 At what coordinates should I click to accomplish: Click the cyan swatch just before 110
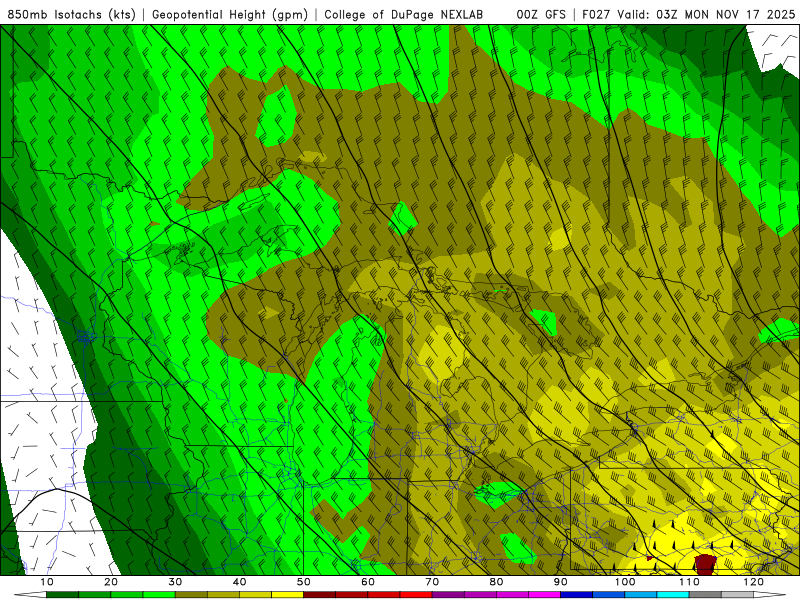click(x=673, y=595)
